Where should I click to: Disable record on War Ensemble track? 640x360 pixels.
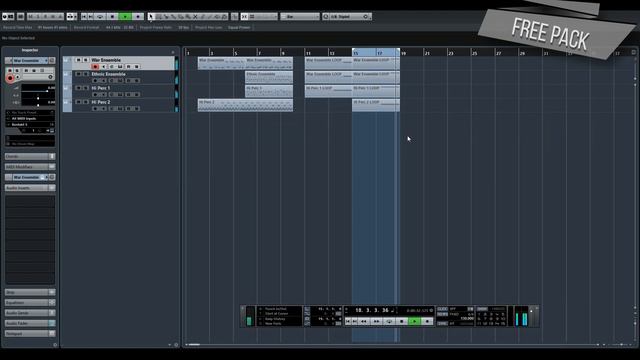(95, 67)
